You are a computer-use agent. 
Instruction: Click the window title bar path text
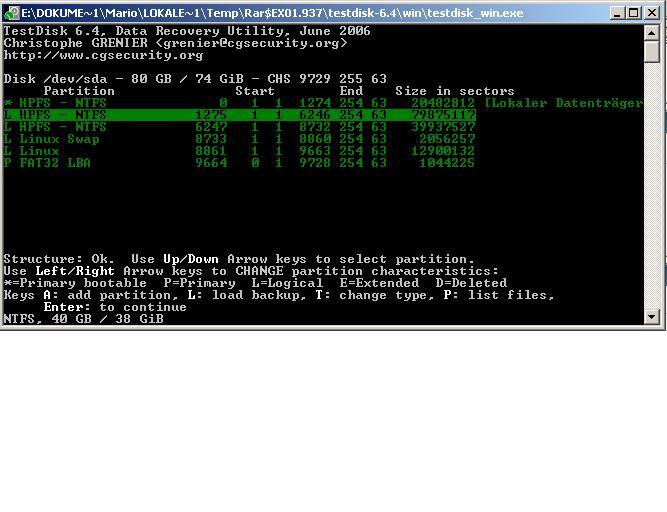[x=272, y=13]
